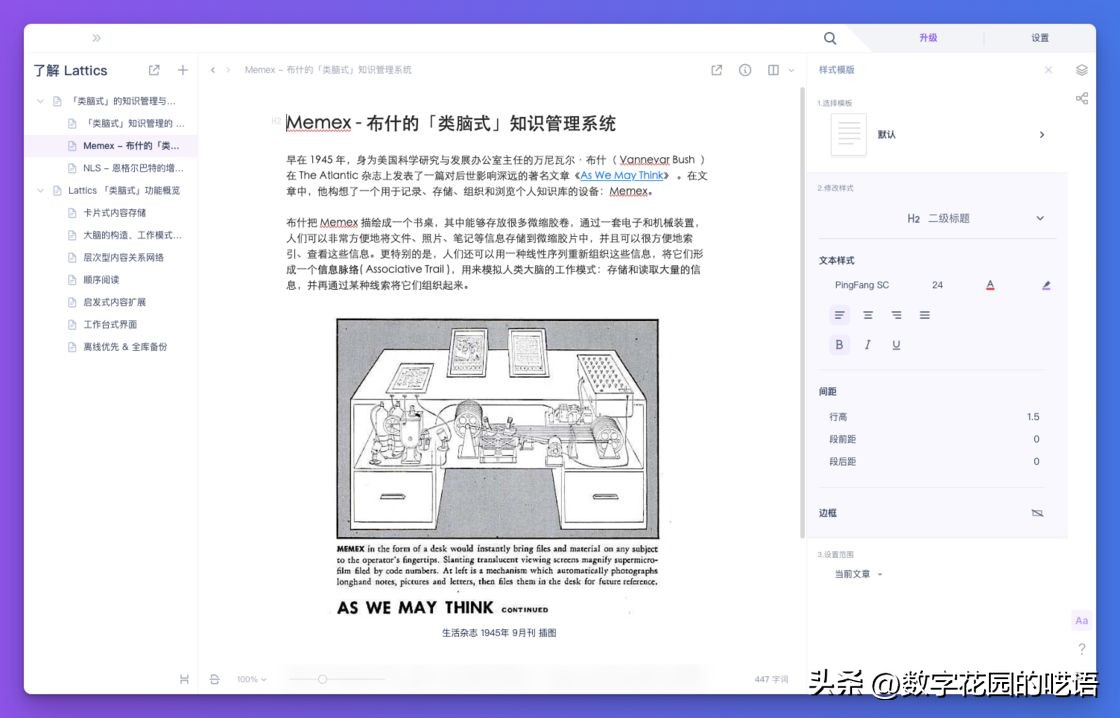
Task: Toggle italic I style
Action: (868, 345)
